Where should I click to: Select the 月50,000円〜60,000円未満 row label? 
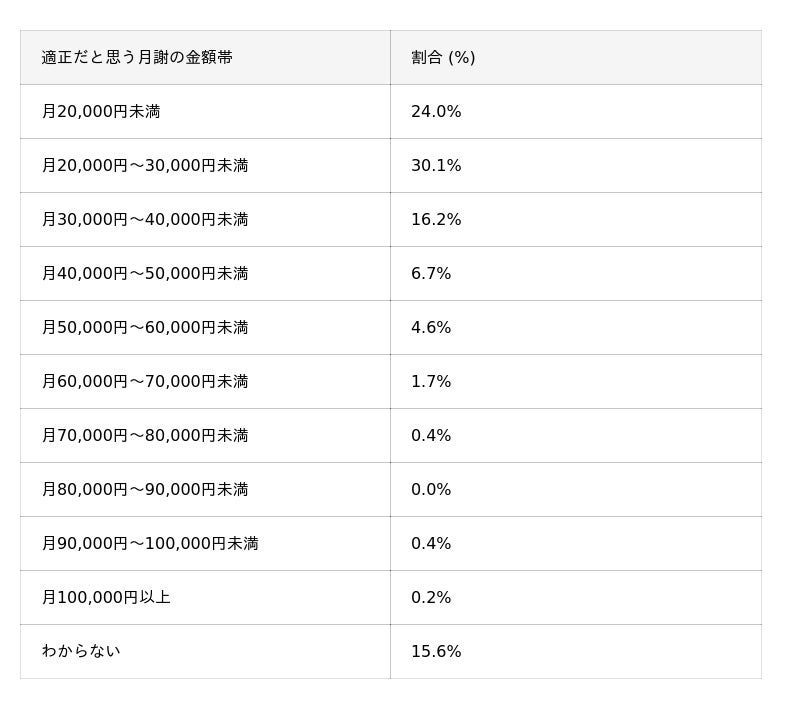[145, 328]
